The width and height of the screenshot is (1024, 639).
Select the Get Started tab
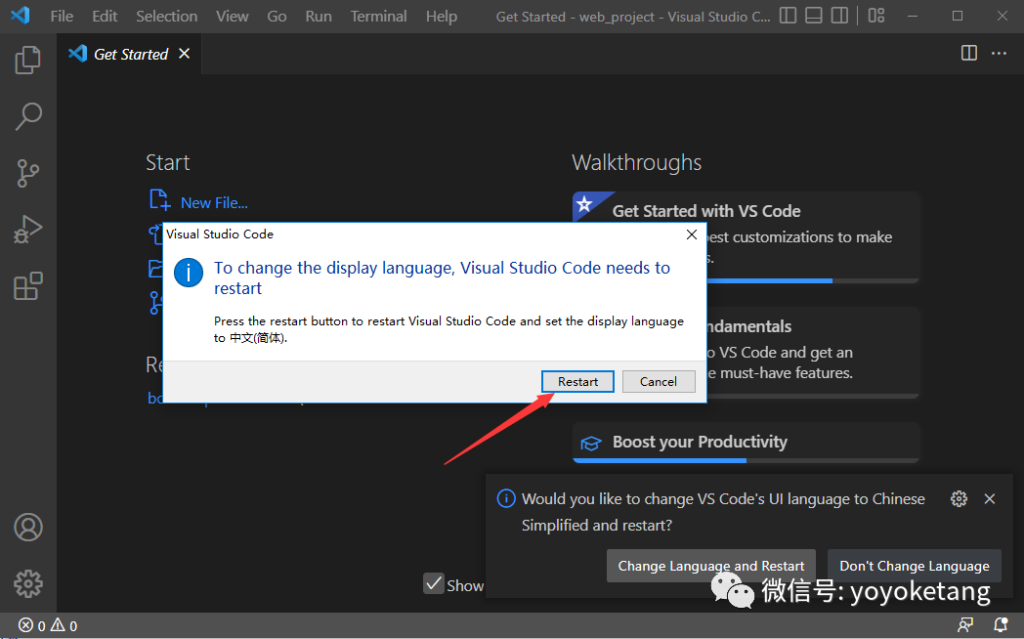coord(130,54)
